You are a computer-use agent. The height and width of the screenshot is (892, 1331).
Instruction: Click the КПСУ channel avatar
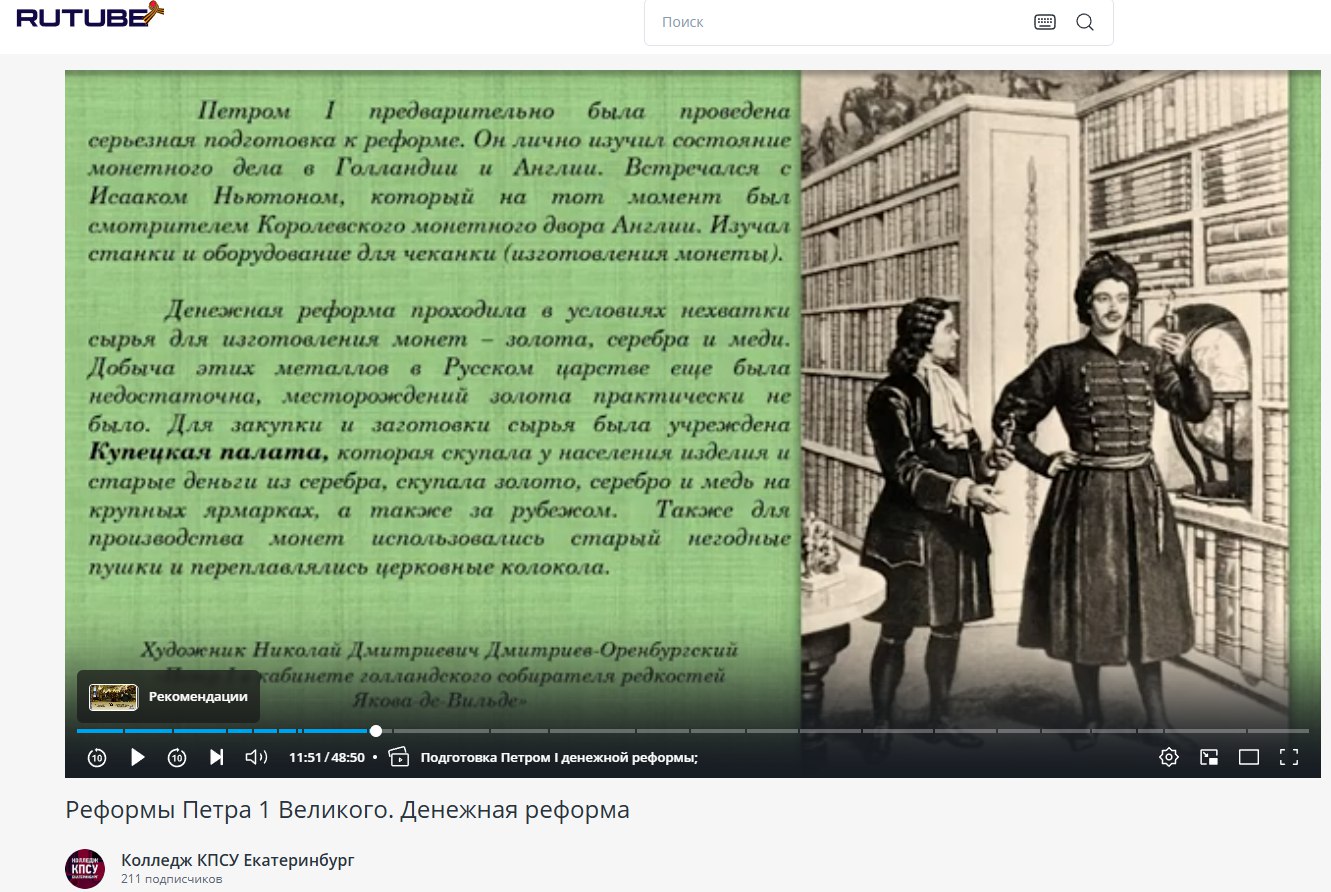click(x=85, y=868)
